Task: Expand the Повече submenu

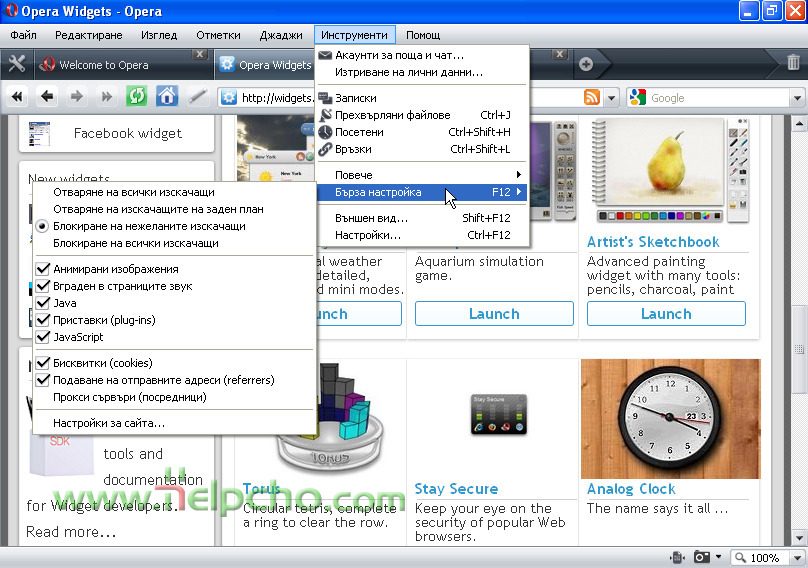Action: pyautogui.click(x=422, y=175)
